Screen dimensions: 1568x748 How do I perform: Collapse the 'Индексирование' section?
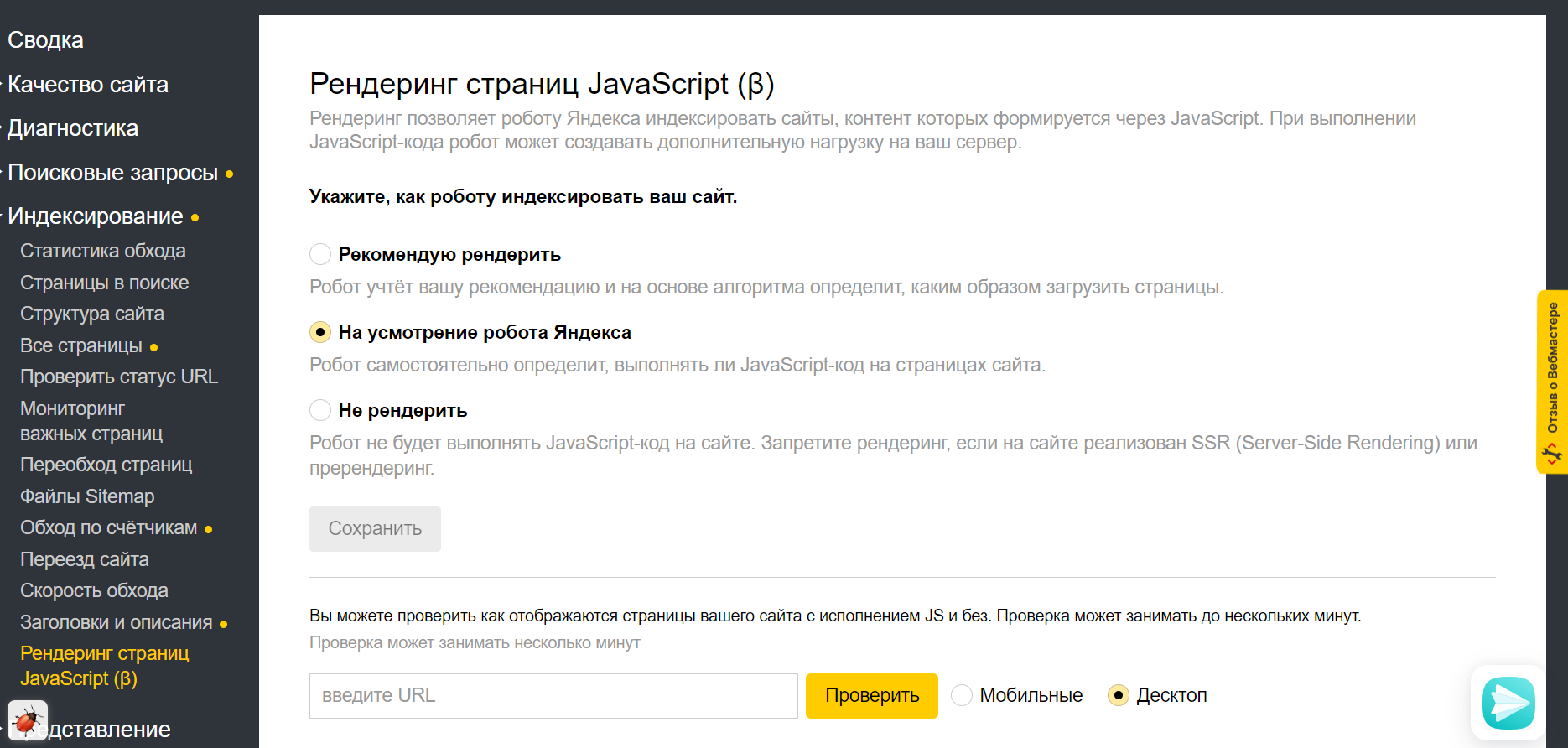95,216
